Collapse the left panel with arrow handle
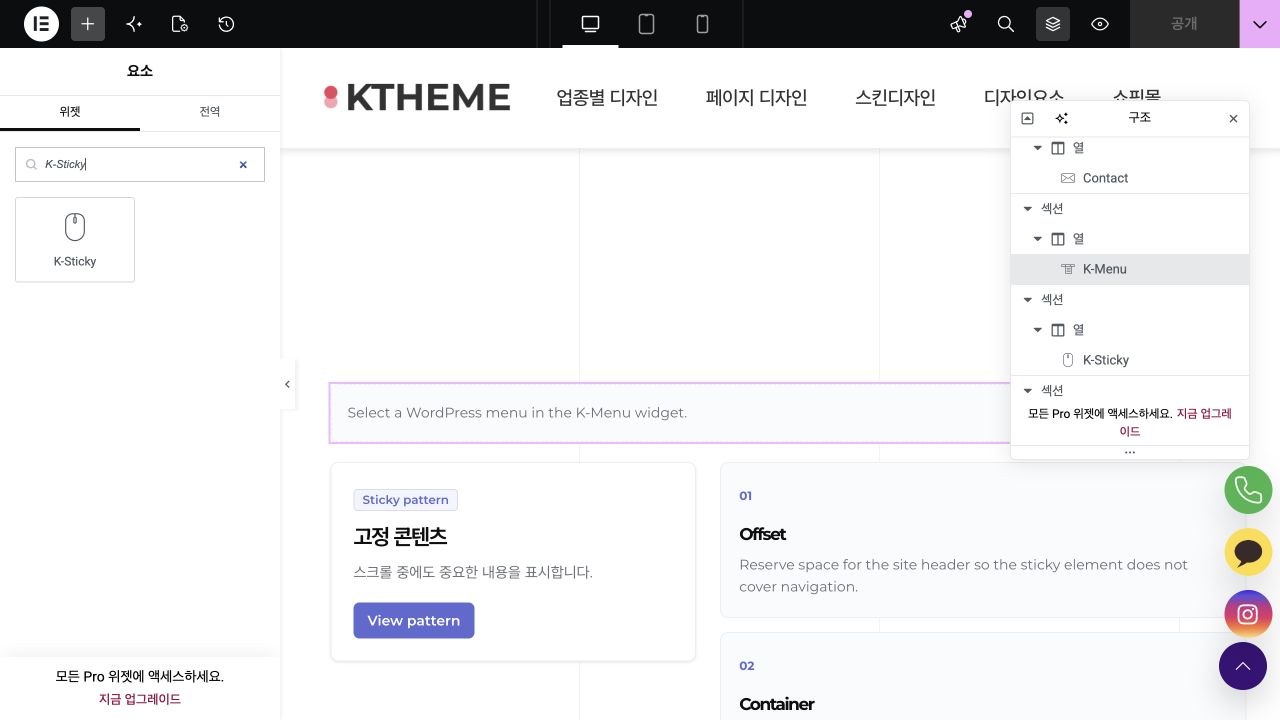Viewport: 1280px width, 720px height. [287, 384]
